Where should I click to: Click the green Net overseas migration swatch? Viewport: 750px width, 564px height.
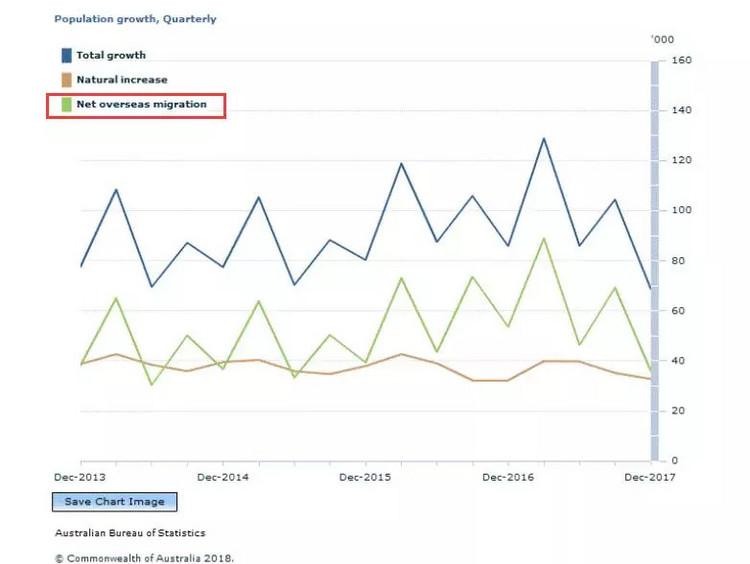[66, 105]
